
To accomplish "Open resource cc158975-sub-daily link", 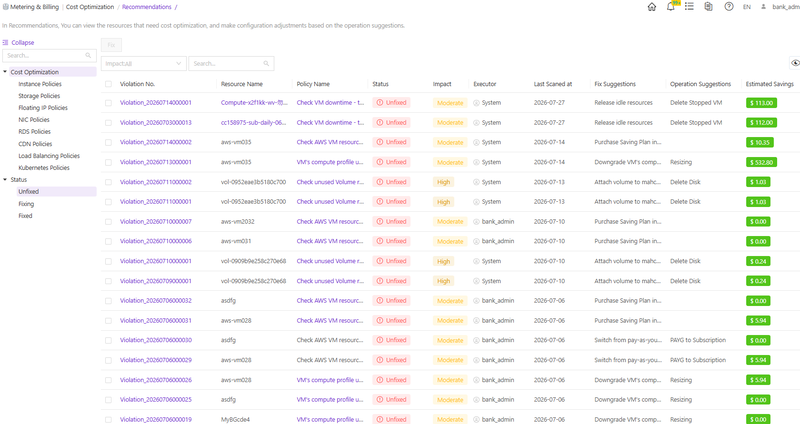I will click(x=254, y=122).
